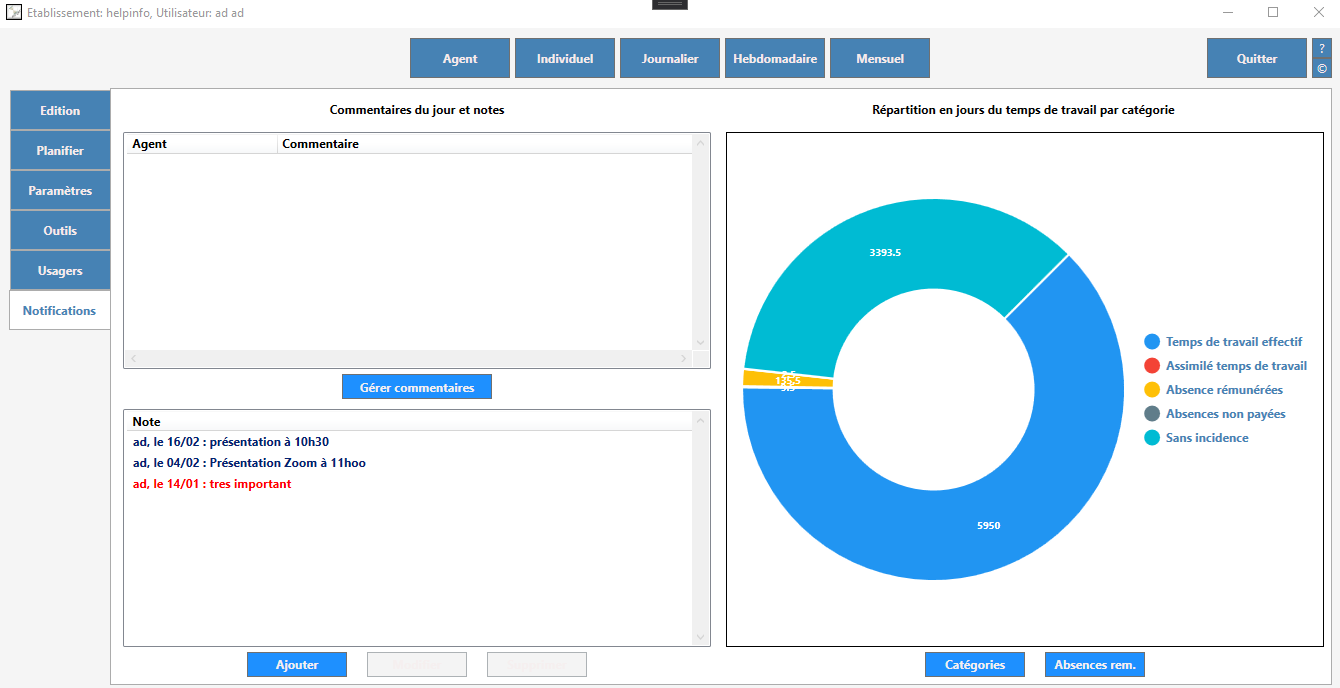Click the Absences rem. button
Image resolution: width=1340 pixels, height=688 pixels.
1095,665
